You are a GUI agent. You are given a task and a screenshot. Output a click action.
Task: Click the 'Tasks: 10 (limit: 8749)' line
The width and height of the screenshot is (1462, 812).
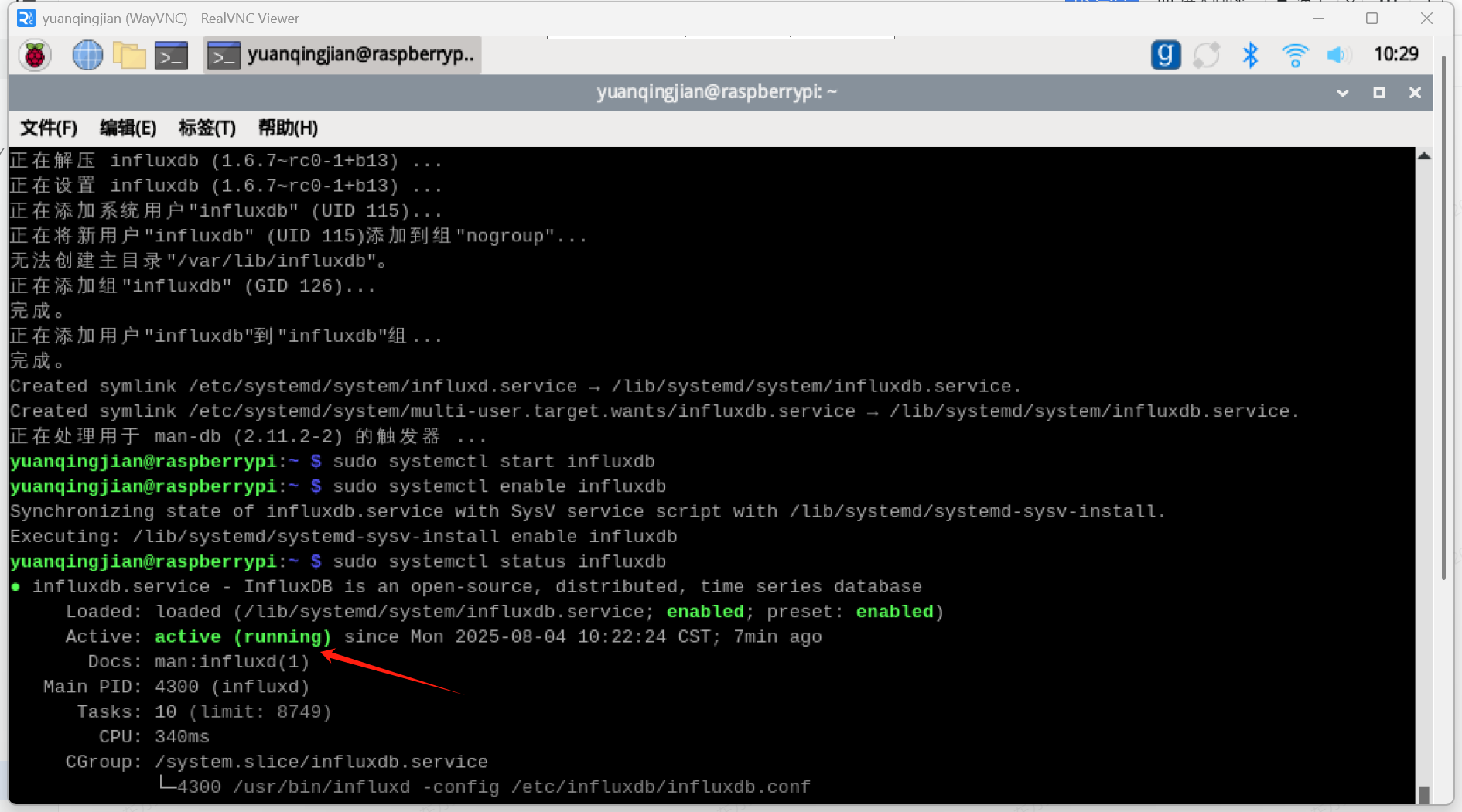204,711
